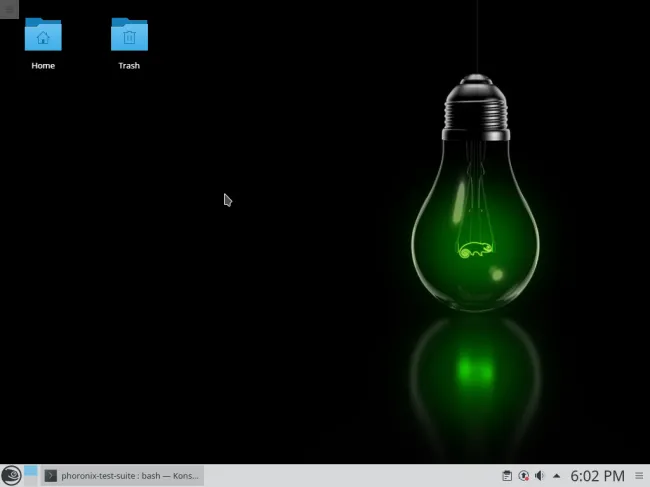Open the desktop toolbox menu in the top-left corner
Viewport: 650px width, 487px height.
click(x=9, y=9)
